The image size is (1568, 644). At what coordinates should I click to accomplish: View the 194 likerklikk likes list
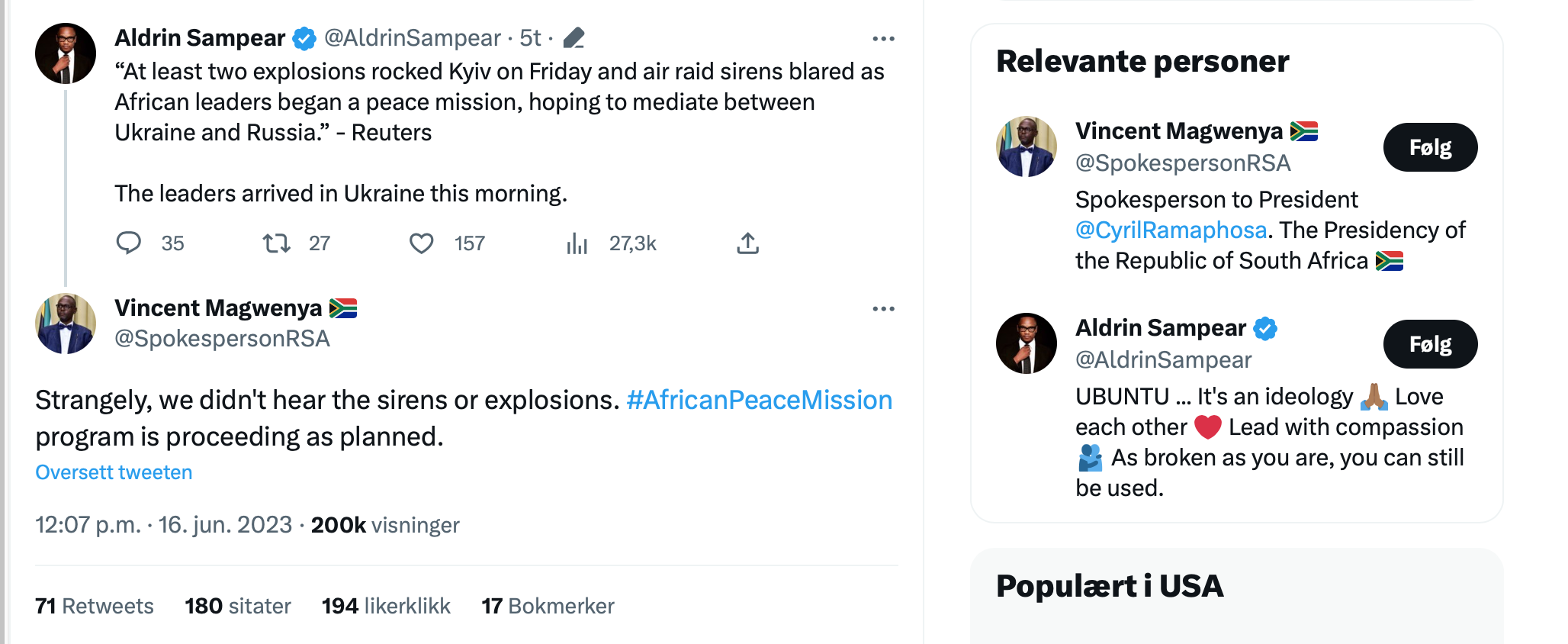[386, 606]
